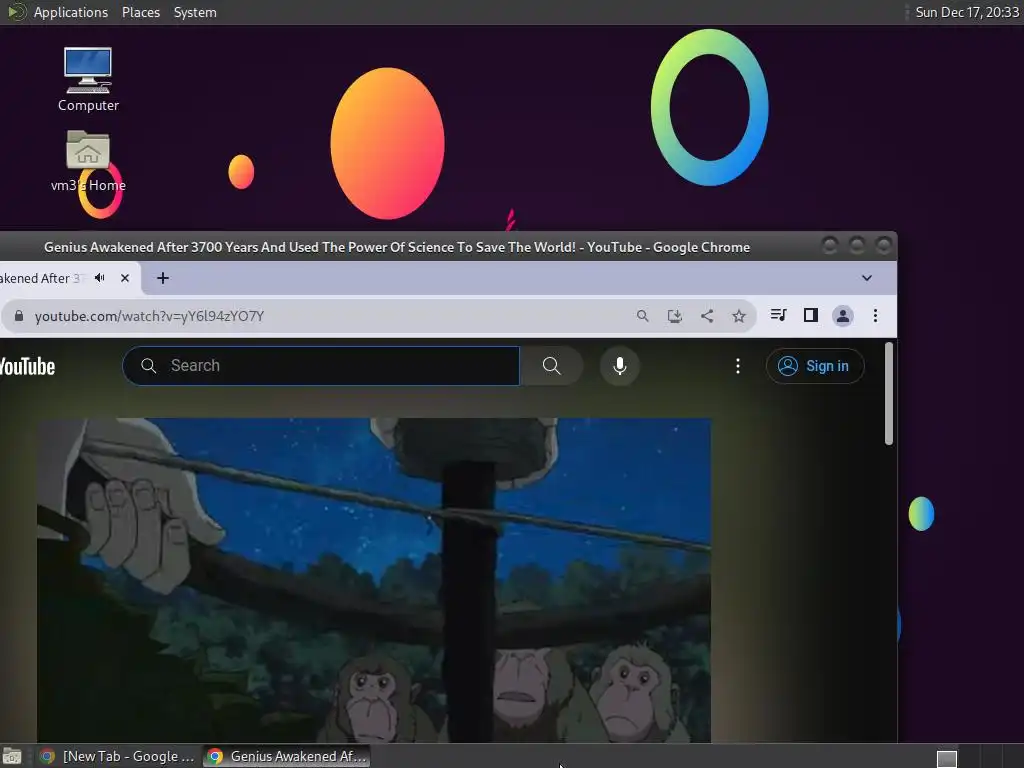Open the Chrome profile avatar

(x=842, y=316)
